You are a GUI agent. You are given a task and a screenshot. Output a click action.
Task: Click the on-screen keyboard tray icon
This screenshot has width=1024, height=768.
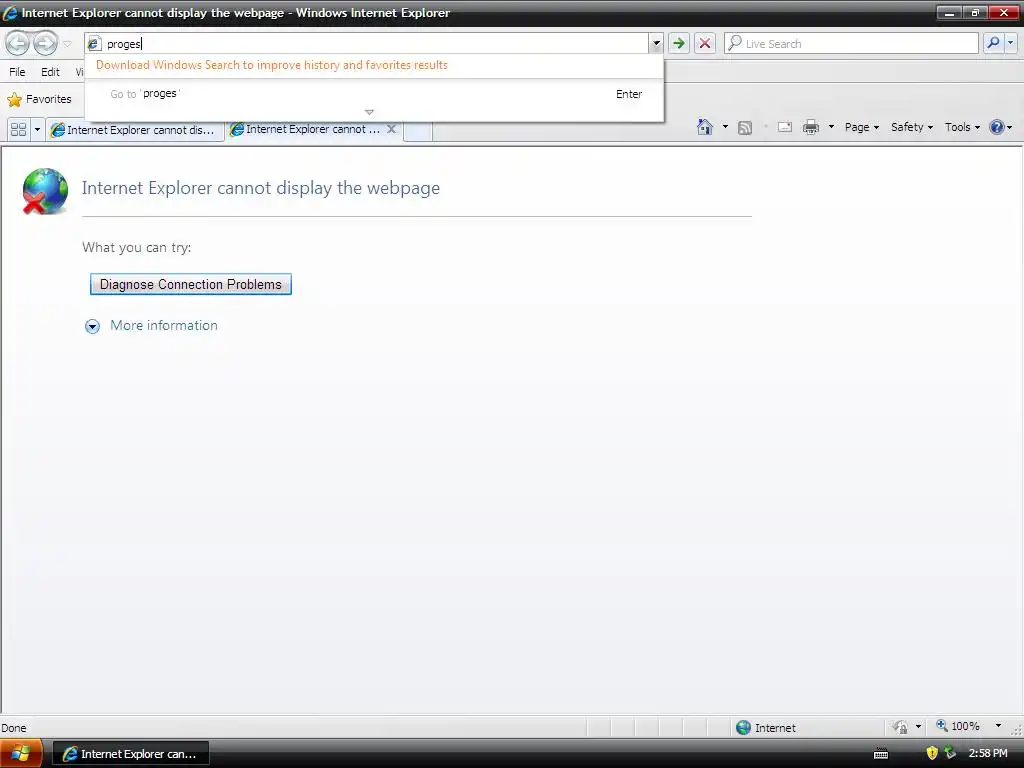[881, 754]
